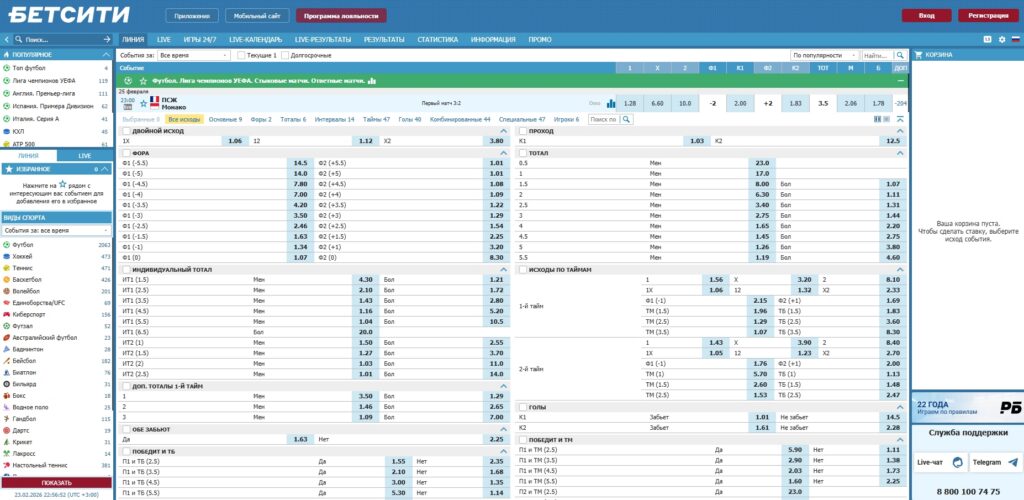Check the Долгосрочные checkbox
1024x500 pixels.
click(x=286, y=55)
